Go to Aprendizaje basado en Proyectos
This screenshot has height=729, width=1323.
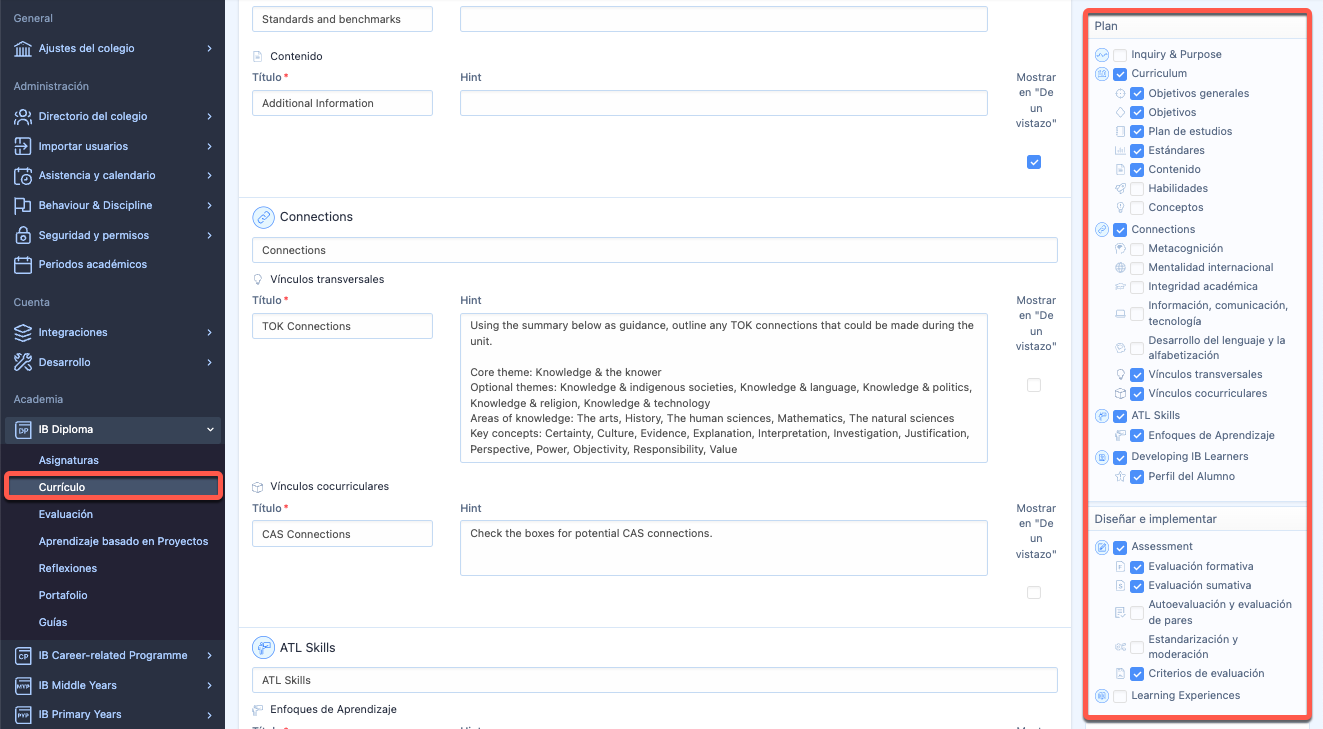click(x=123, y=542)
